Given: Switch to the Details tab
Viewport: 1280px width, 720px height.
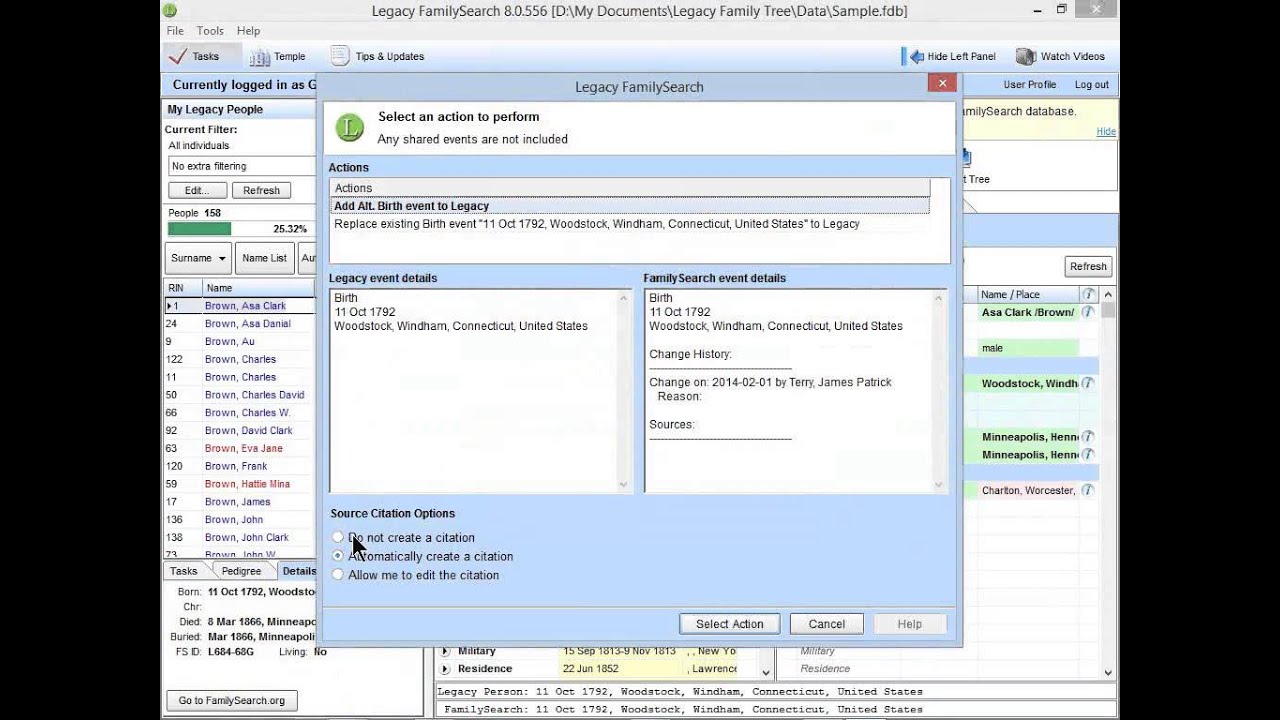Looking at the screenshot, I should [298, 571].
